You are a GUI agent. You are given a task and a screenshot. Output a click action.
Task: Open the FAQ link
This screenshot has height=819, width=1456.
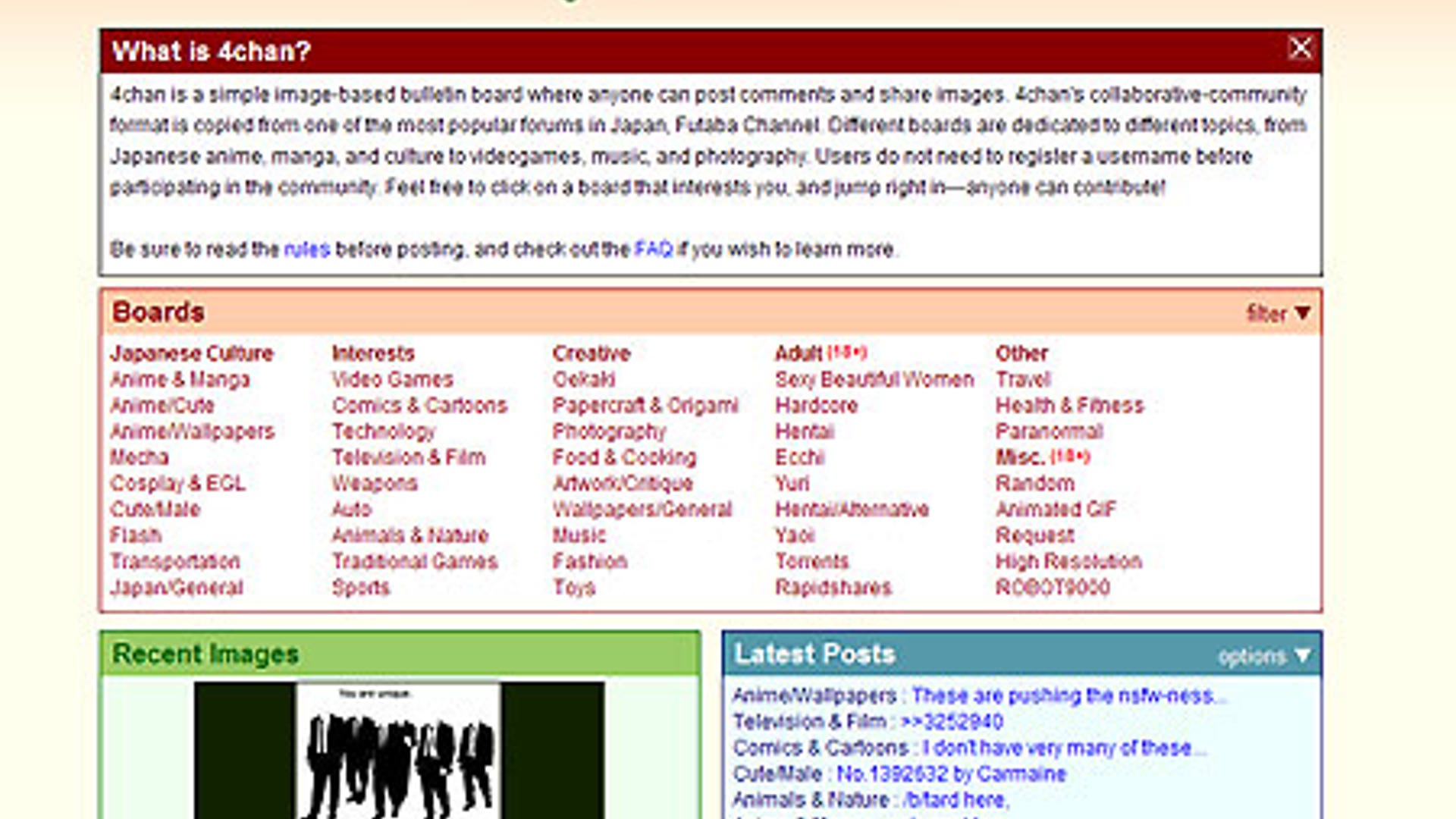click(x=654, y=249)
